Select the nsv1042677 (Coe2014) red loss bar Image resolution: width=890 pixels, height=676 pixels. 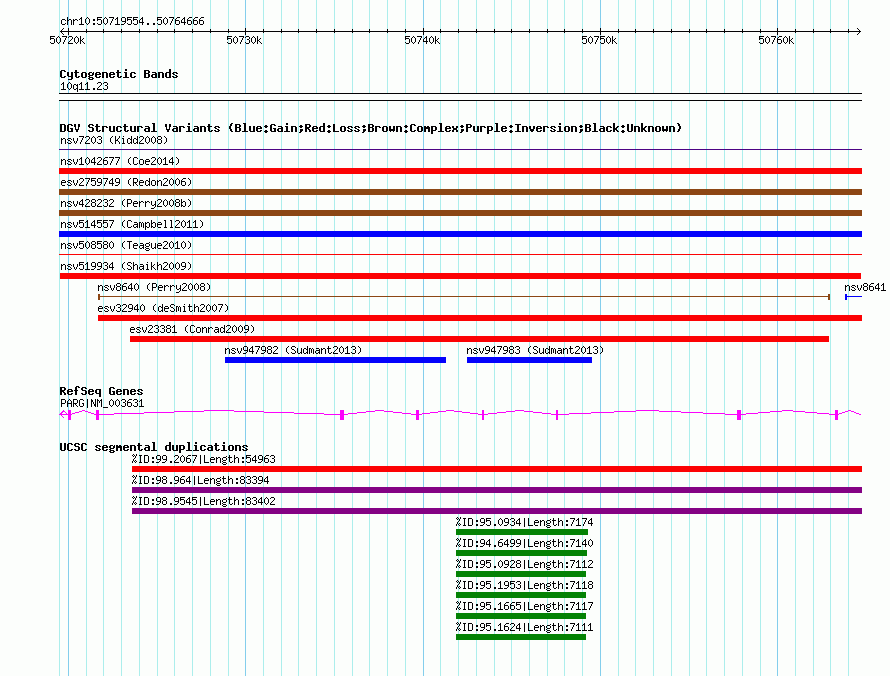tap(460, 171)
